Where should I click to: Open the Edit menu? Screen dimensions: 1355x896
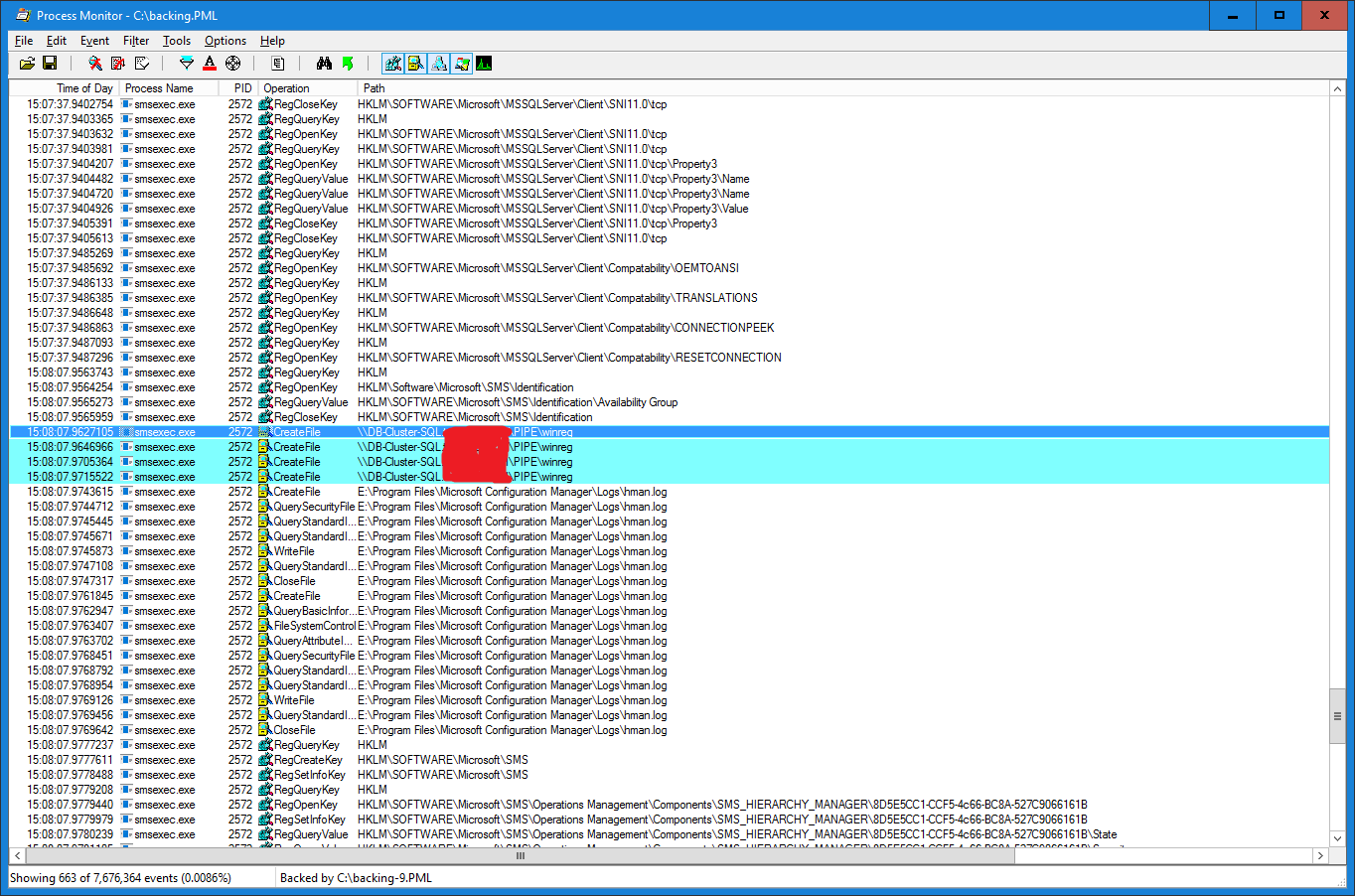click(57, 41)
